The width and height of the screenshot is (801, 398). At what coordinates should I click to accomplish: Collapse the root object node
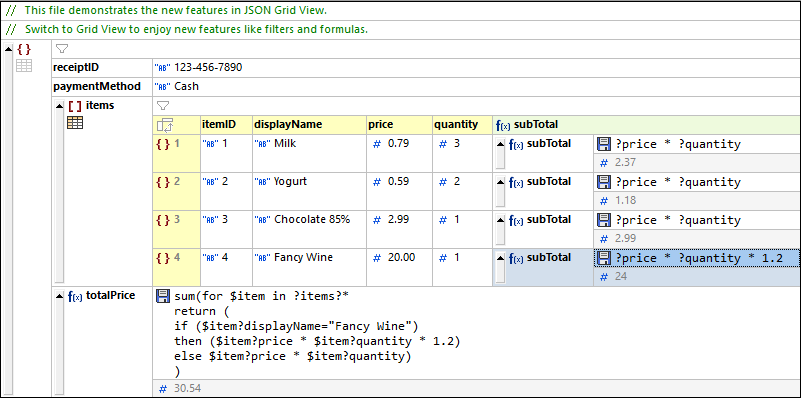point(8,49)
